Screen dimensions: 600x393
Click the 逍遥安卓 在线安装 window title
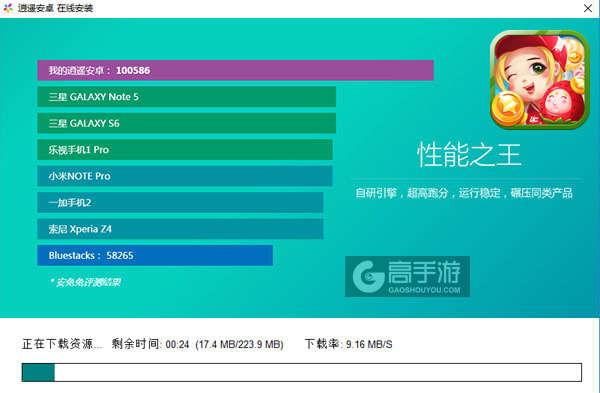(x=55, y=8)
